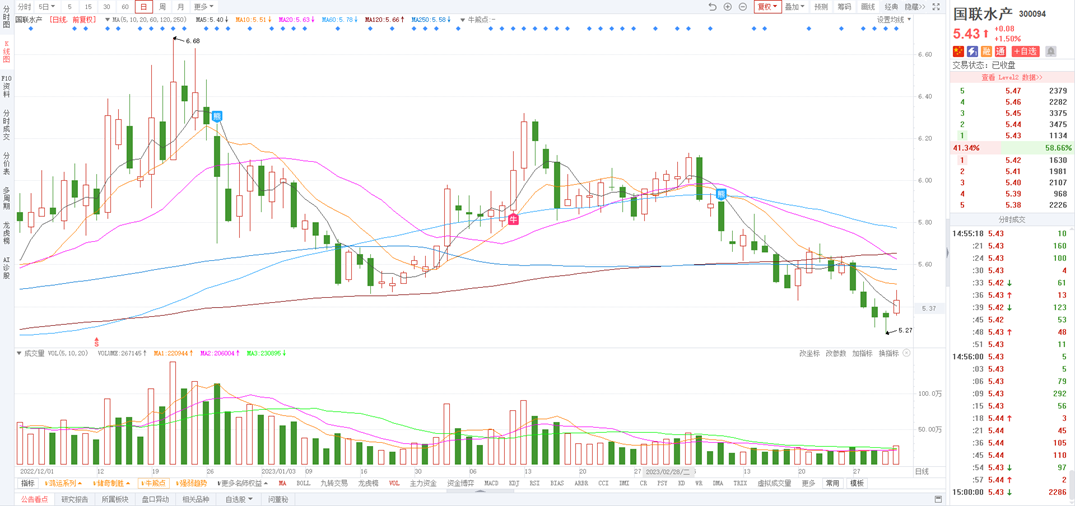The width and height of the screenshot is (1075, 506).
Task: Click 查看 Level2 数据 link
Action: 1011,77
